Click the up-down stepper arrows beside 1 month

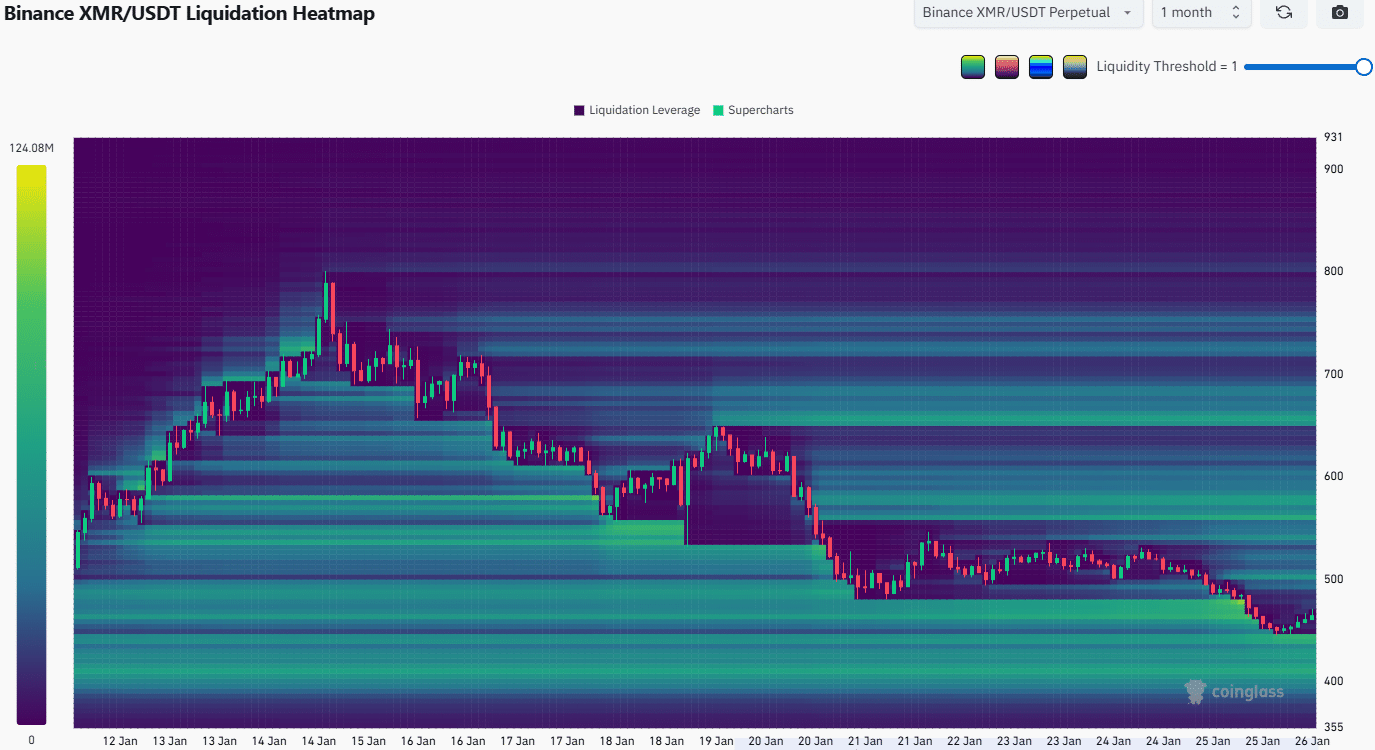(x=1236, y=13)
